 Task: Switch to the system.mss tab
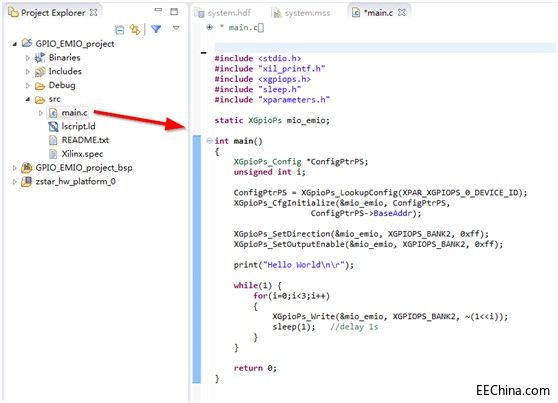coord(301,13)
